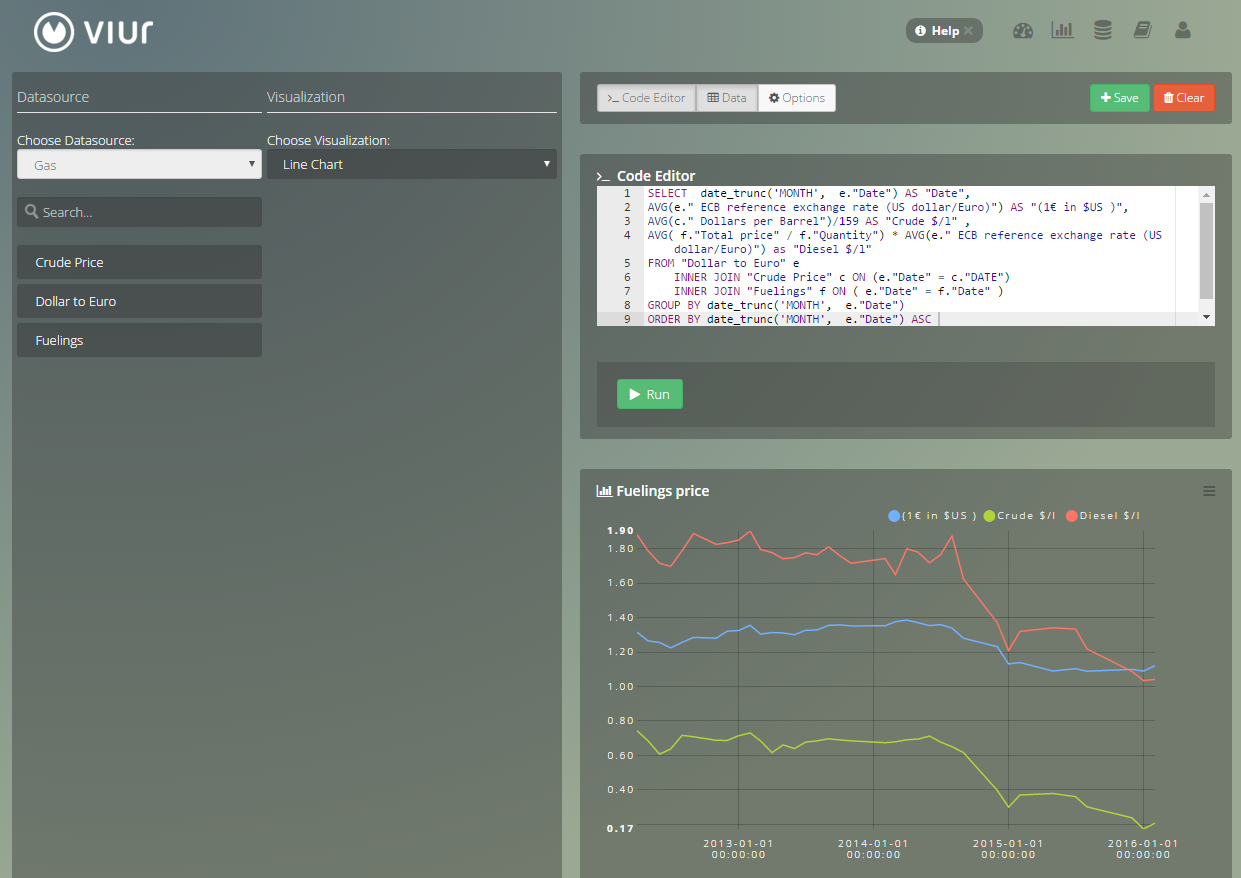Open the database stack icon in header
1241x878 pixels.
click(1102, 31)
